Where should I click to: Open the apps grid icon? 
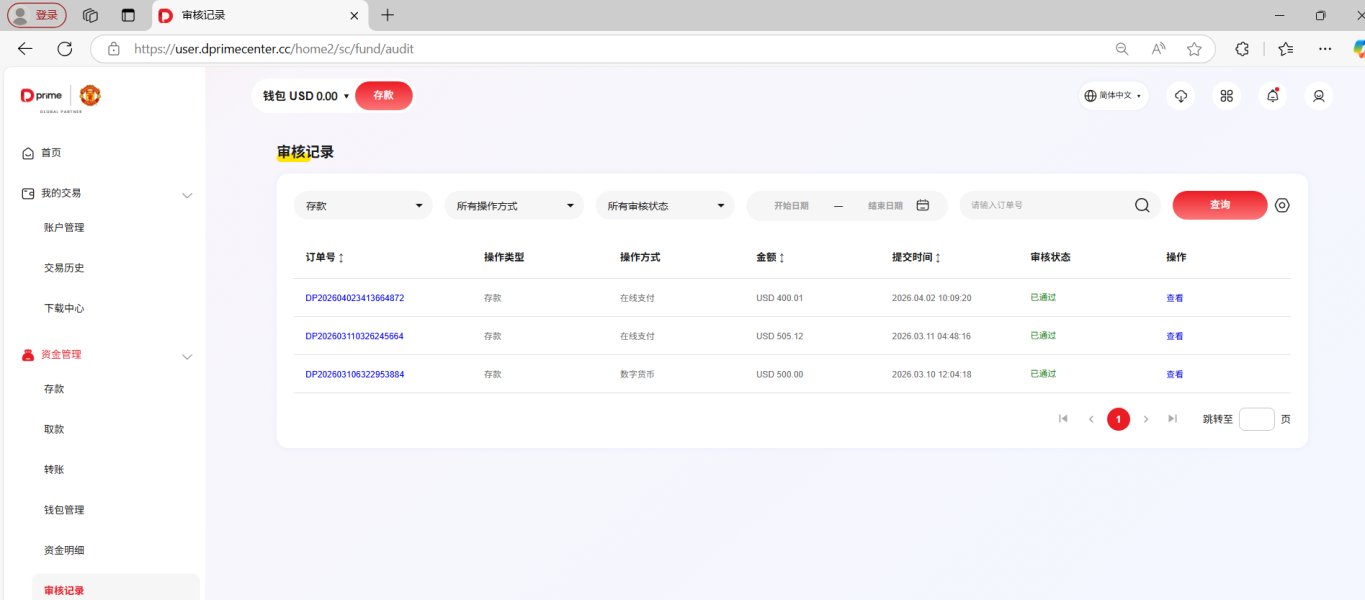point(1226,96)
